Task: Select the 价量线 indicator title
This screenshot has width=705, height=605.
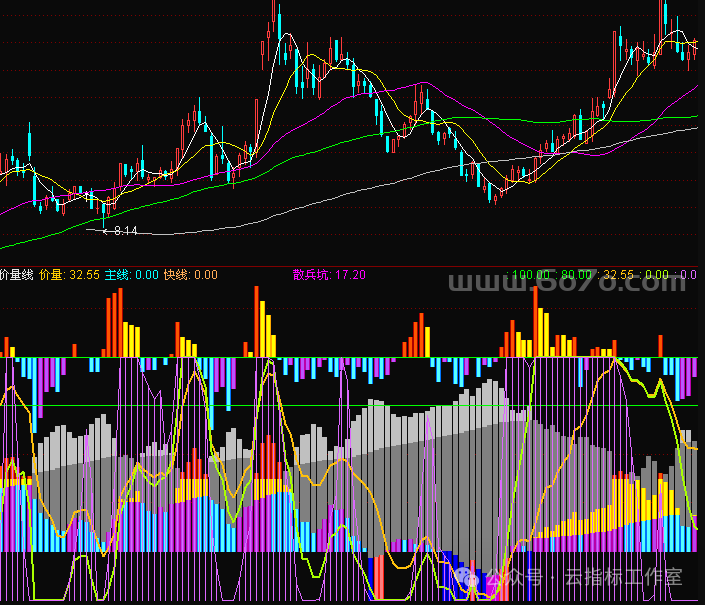Action: coord(16,275)
